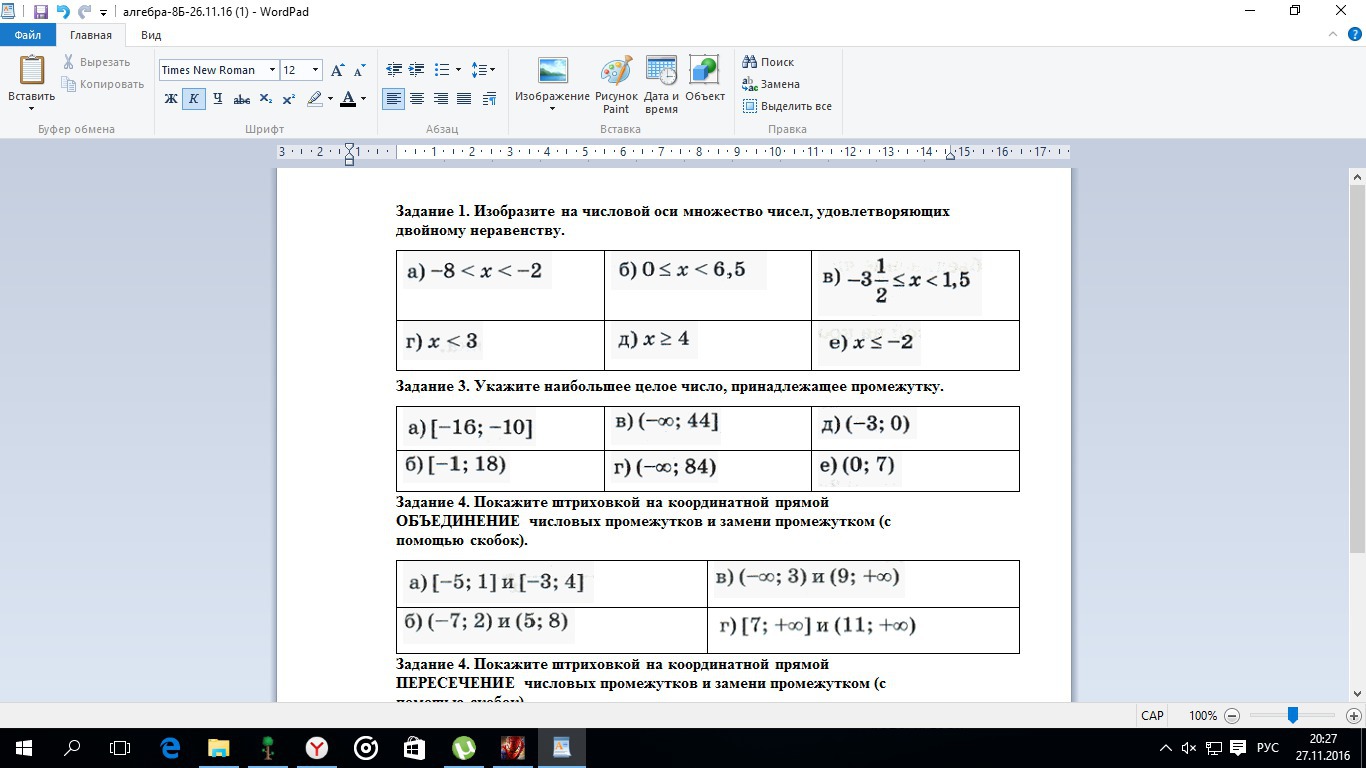Justify the text
This screenshot has height=768, width=1366.
tap(464, 99)
